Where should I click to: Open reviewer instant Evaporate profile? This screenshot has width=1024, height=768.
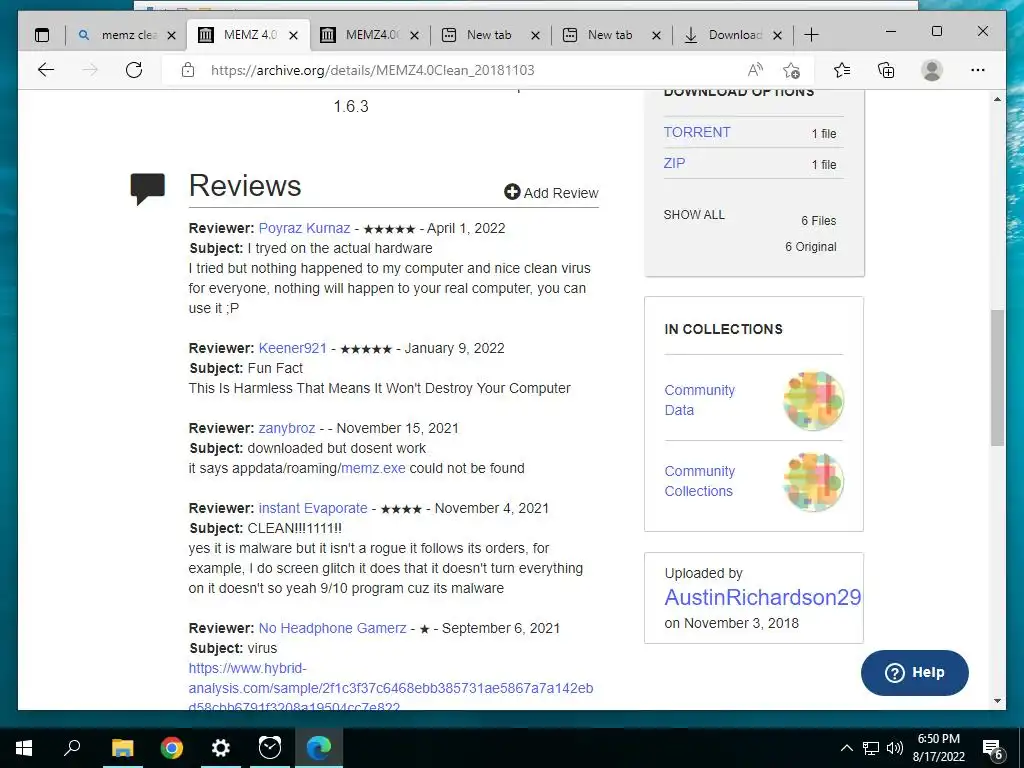click(313, 508)
